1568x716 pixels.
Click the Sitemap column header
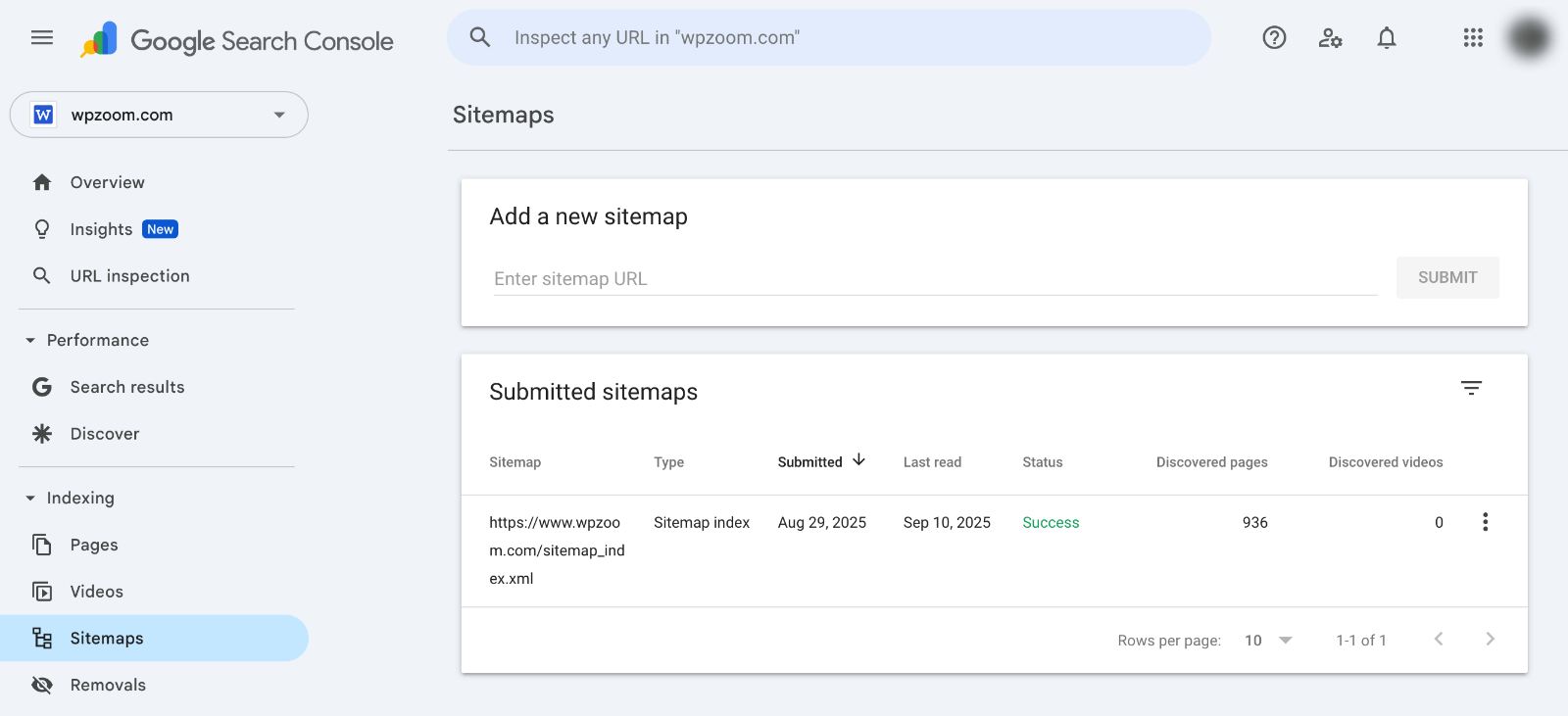pos(515,462)
